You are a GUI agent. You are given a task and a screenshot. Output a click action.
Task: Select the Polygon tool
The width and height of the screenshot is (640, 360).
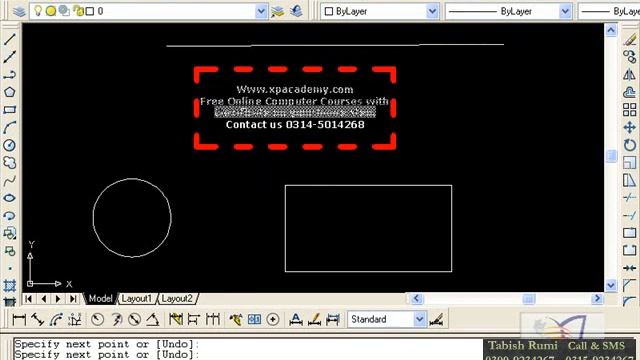click(x=9, y=92)
